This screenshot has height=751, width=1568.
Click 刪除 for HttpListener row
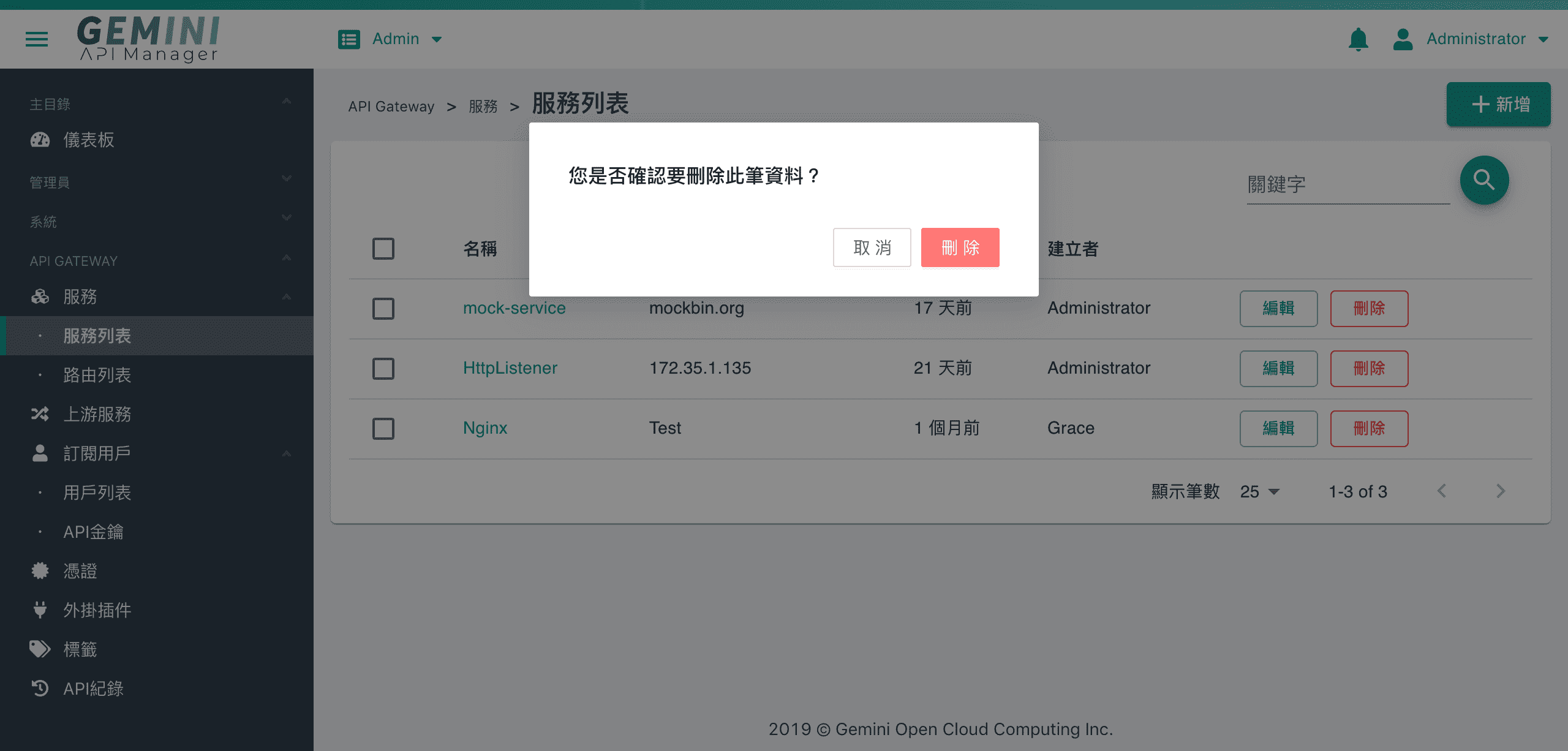point(1369,368)
